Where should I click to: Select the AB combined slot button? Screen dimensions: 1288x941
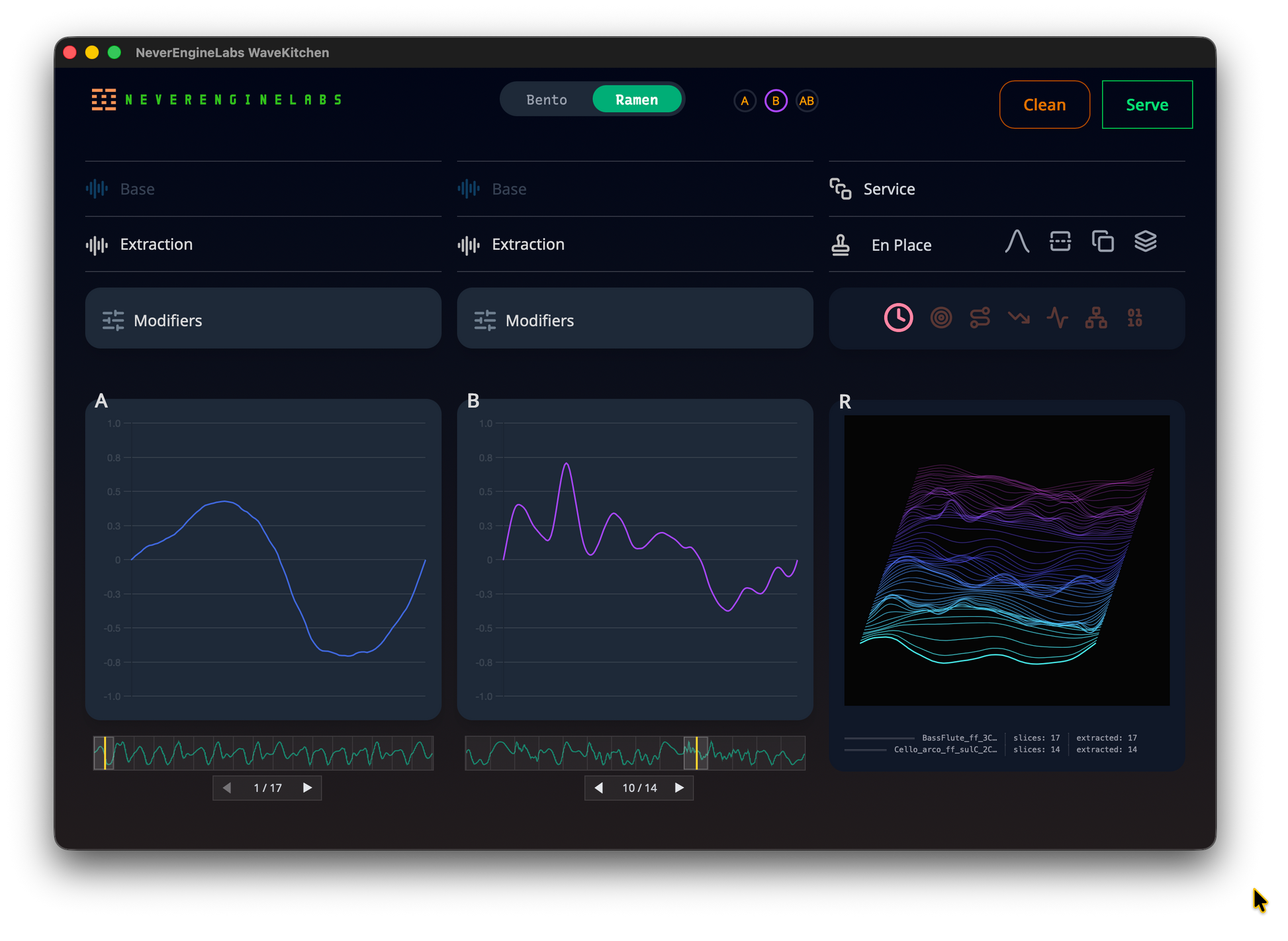[x=806, y=101]
